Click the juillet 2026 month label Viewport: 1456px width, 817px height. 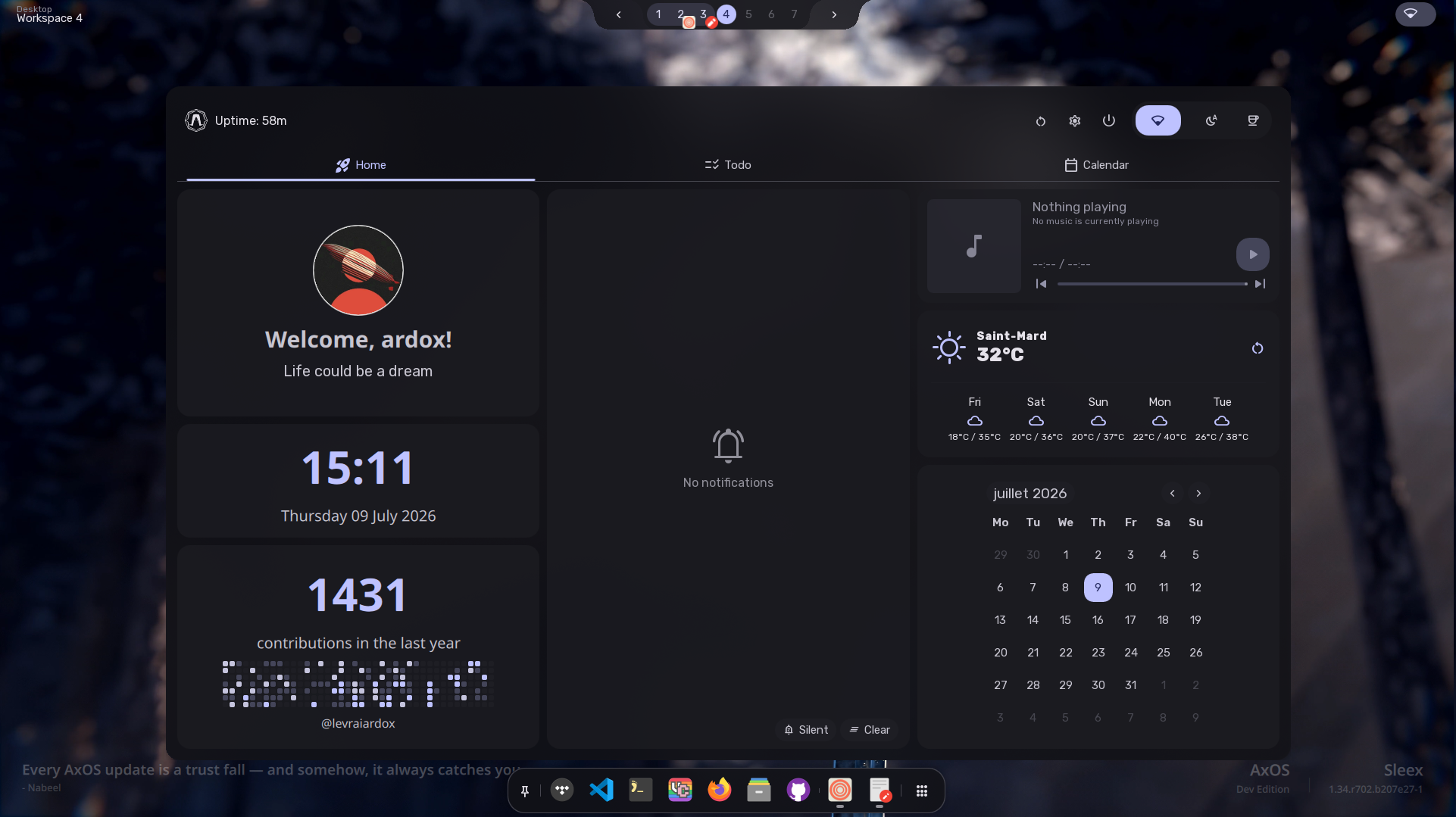[x=1030, y=494]
